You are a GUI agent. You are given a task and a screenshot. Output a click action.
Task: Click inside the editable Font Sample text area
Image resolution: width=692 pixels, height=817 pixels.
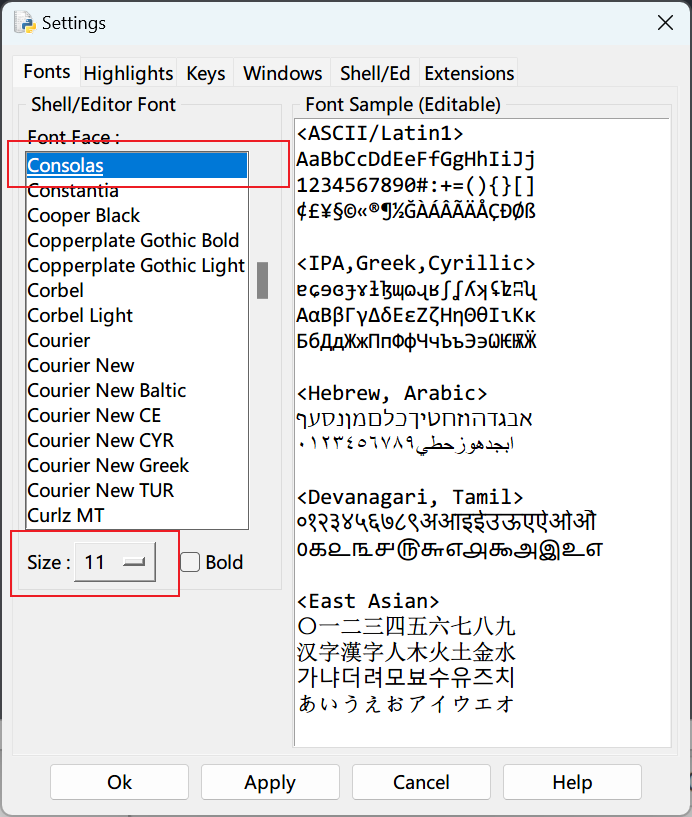pos(482,432)
